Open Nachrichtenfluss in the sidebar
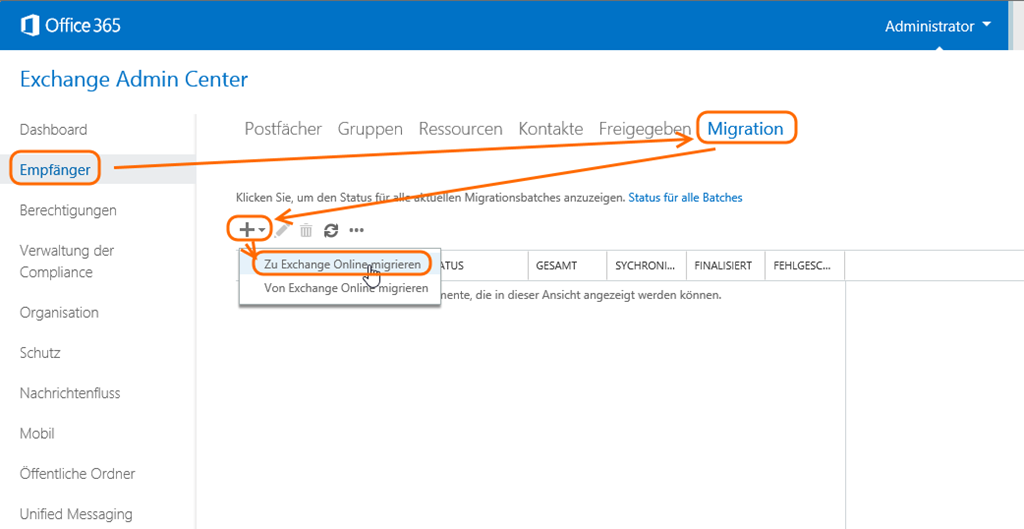Image resolution: width=1024 pixels, height=529 pixels. coord(70,393)
